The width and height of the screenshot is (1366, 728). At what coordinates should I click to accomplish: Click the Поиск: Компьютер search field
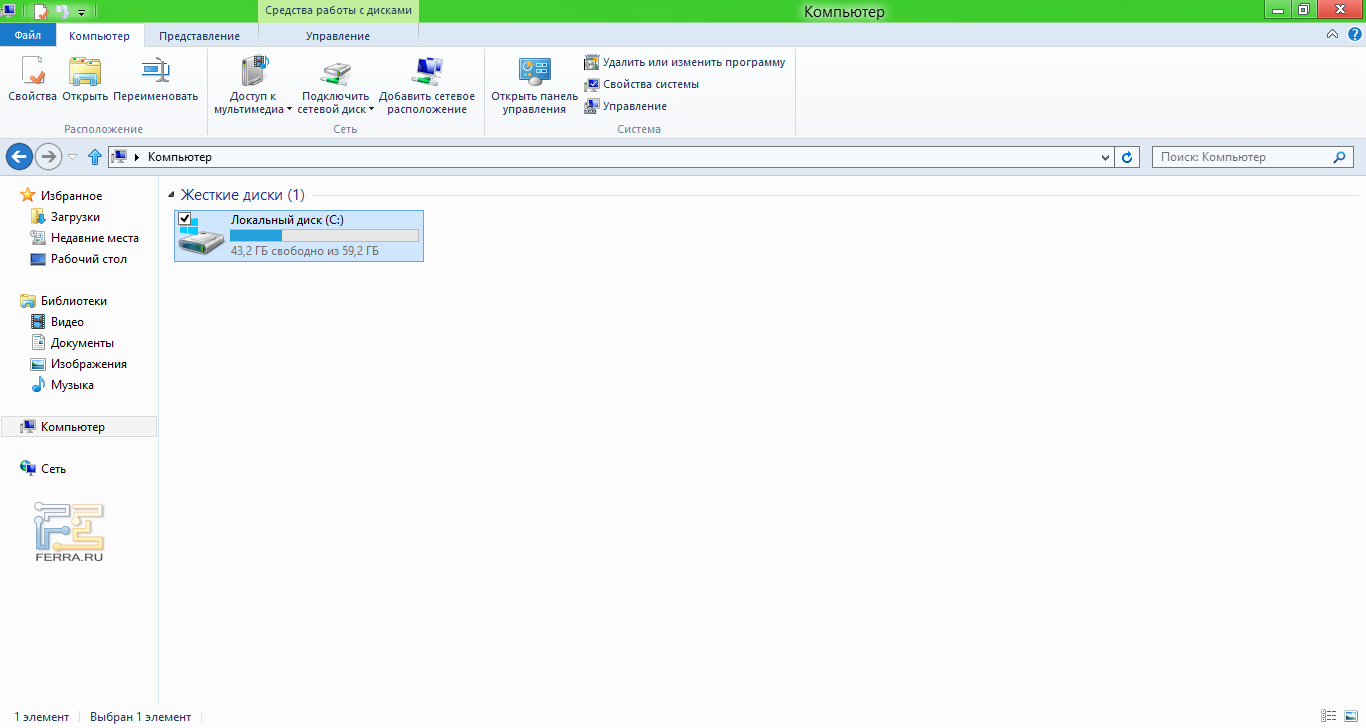(1240, 157)
